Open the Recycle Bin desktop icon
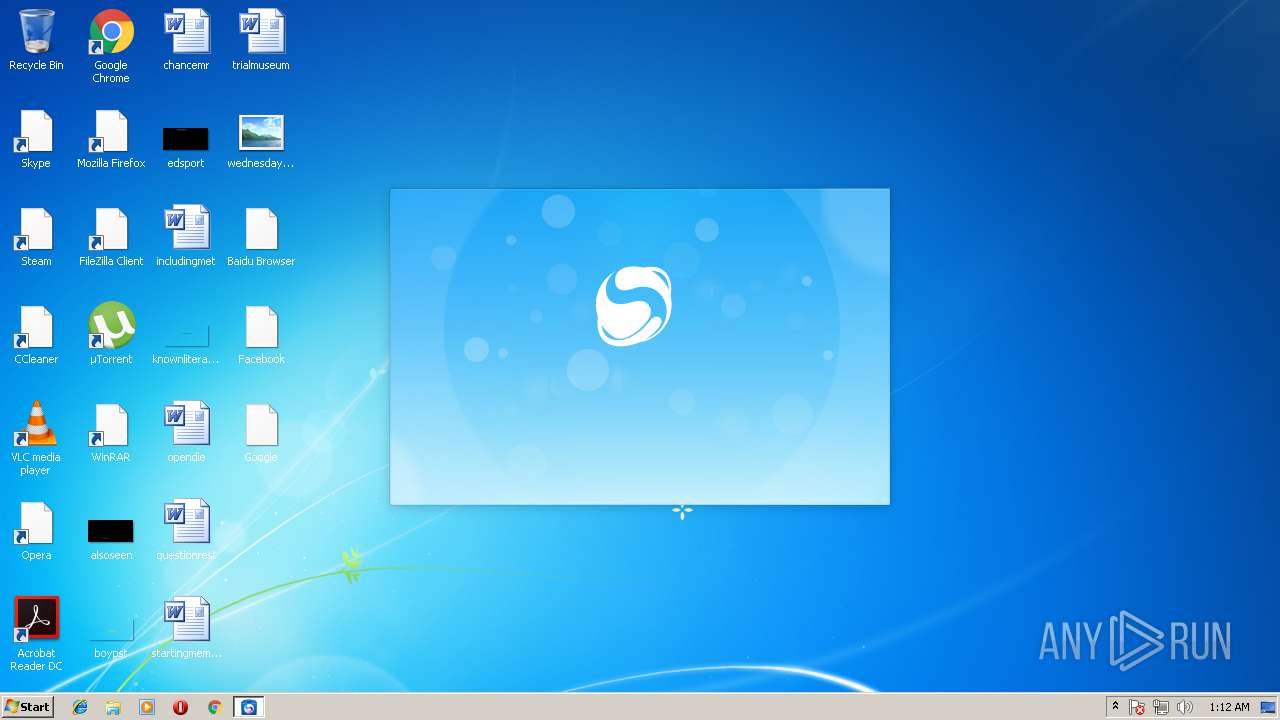The width and height of the screenshot is (1280, 720). (36, 40)
